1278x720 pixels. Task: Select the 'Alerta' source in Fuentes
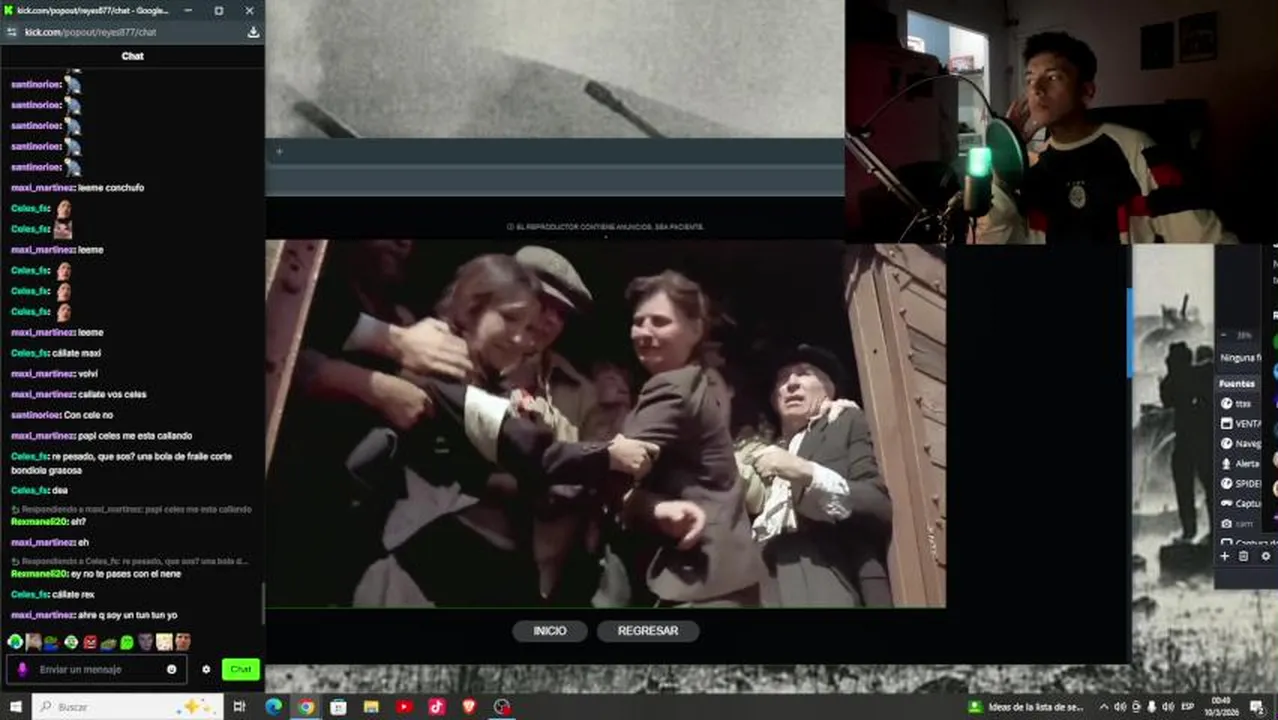pyautogui.click(x=1241, y=463)
